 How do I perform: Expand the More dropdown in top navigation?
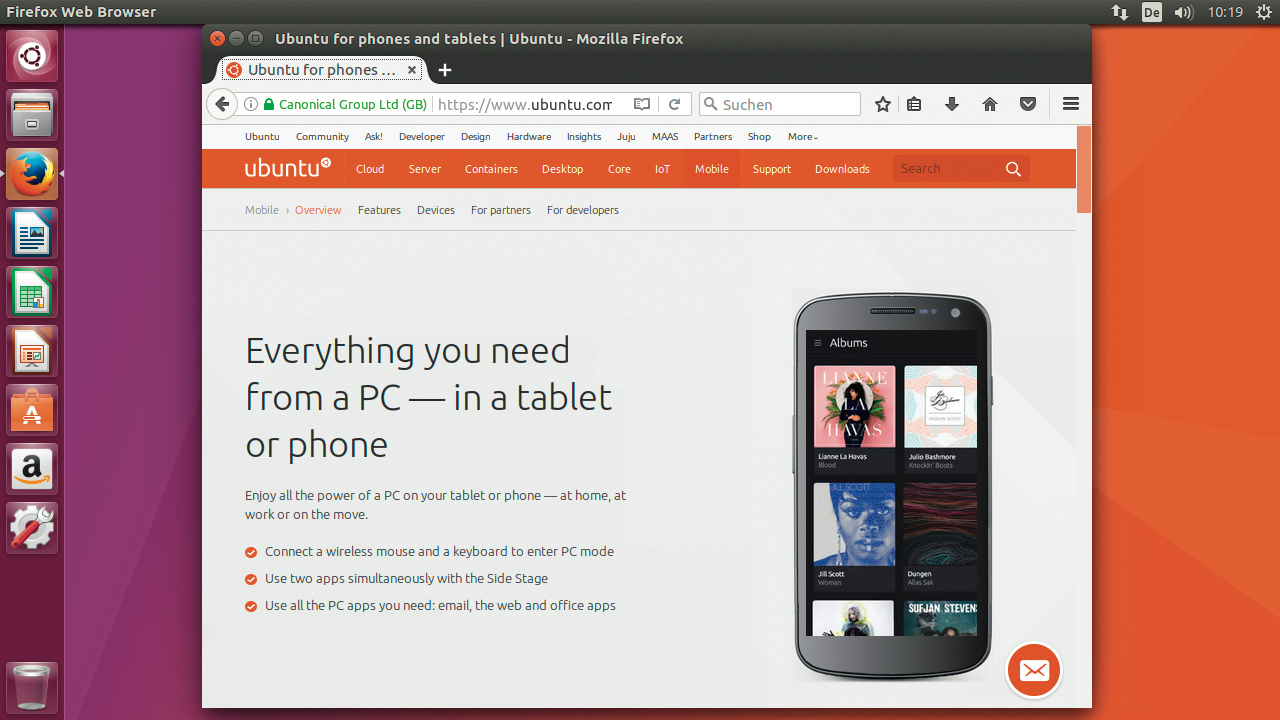(802, 137)
